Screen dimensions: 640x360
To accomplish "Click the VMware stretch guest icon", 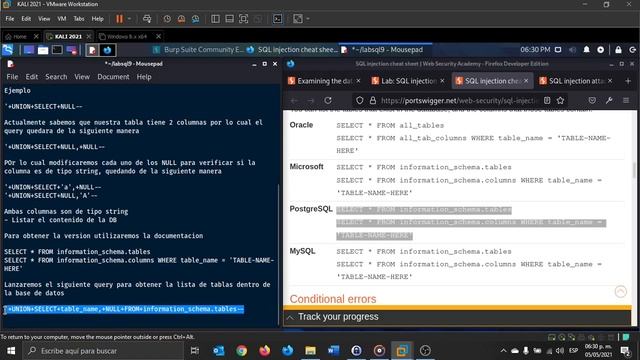I will pos(298,19).
